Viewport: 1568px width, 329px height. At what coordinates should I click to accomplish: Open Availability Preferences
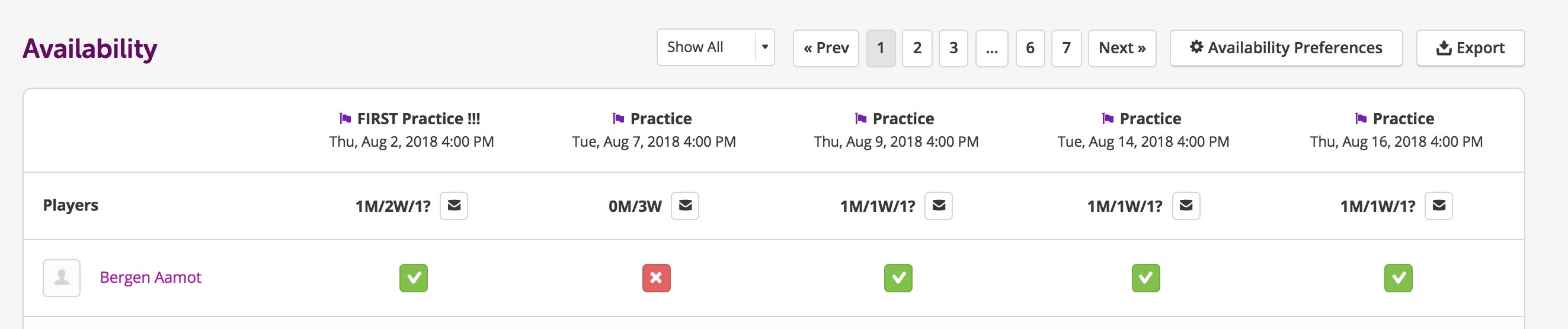tap(1286, 48)
